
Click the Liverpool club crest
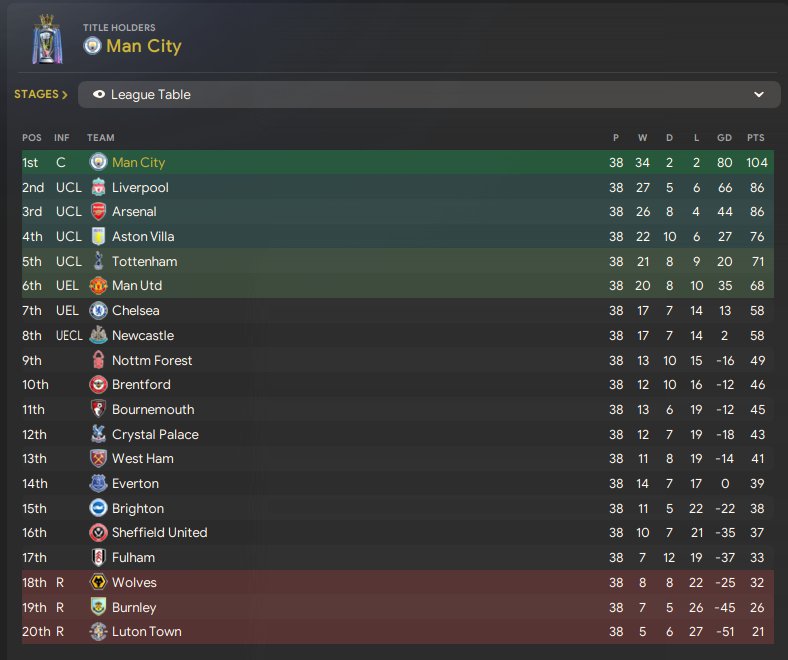click(98, 187)
